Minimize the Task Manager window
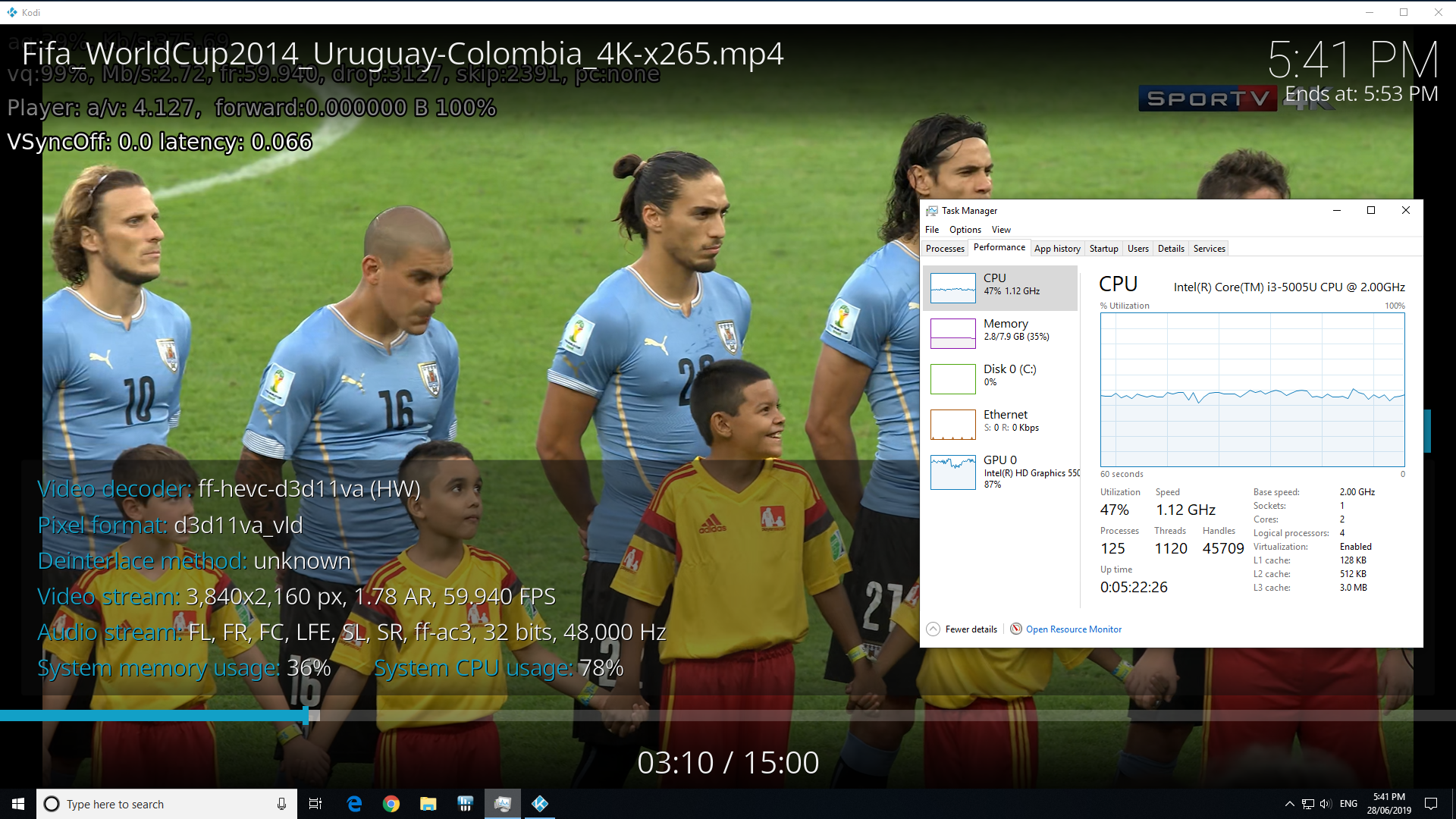1456x819 pixels. [x=1337, y=211]
